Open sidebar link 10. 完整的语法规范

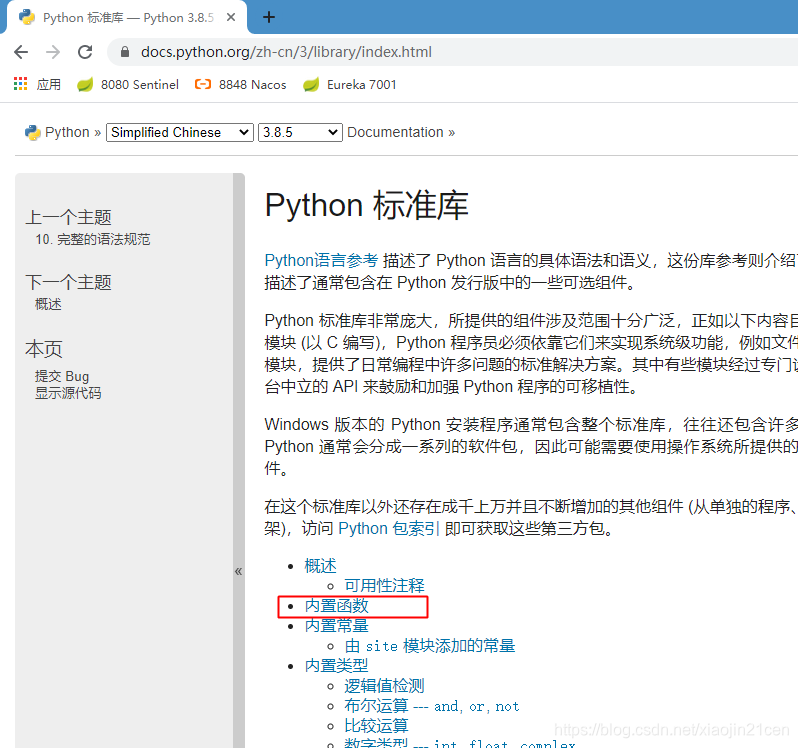[93, 239]
